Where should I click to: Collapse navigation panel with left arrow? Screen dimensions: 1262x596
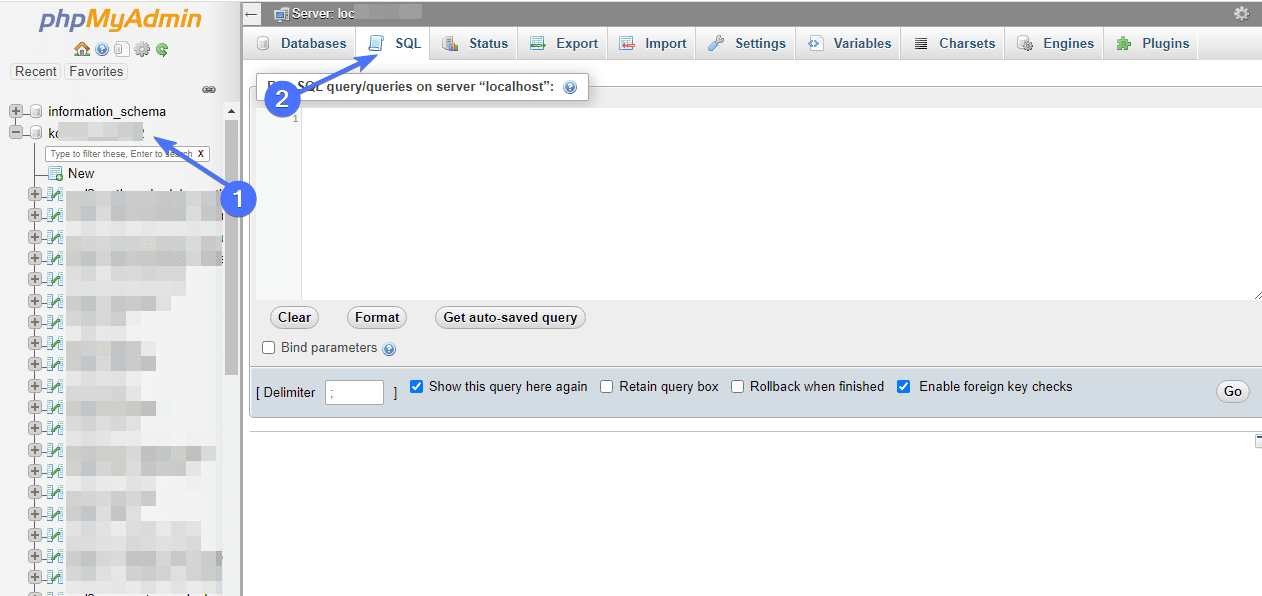252,14
